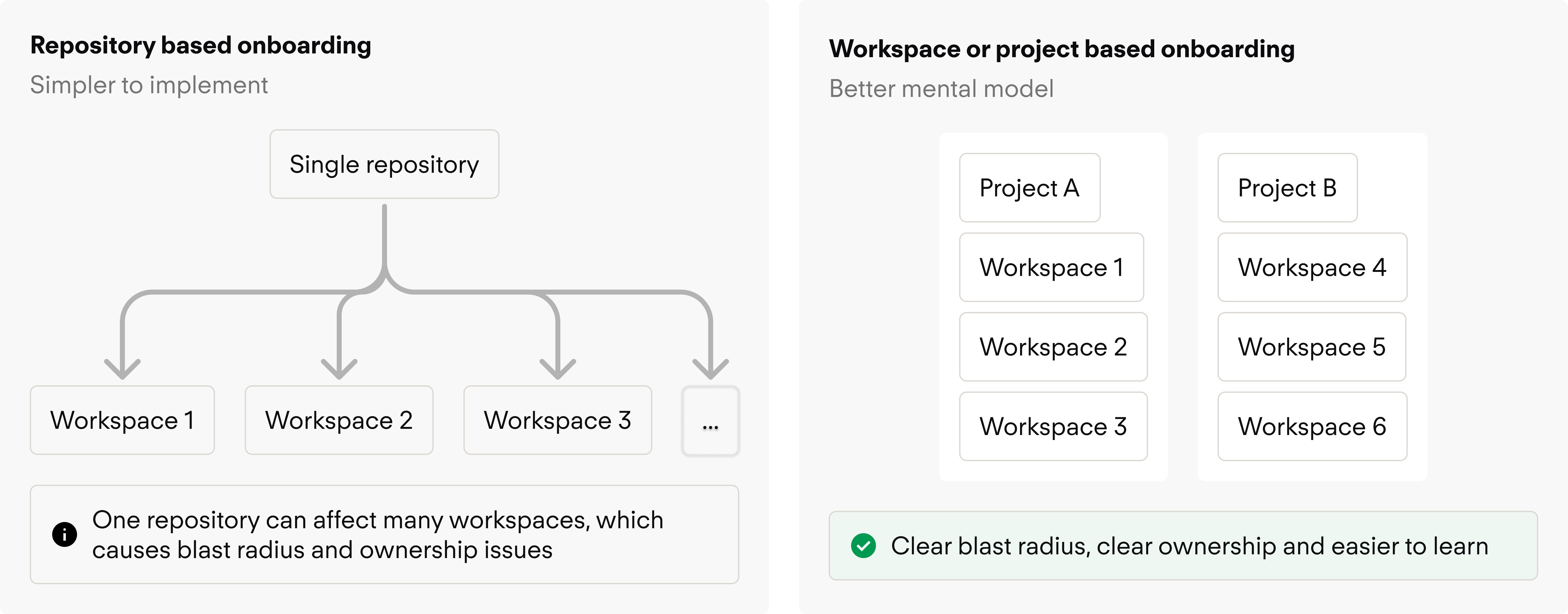This screenshot has height=614, width=1568.
Task: Open Workspace 6 under Project B
Action: click(1312, 426)
